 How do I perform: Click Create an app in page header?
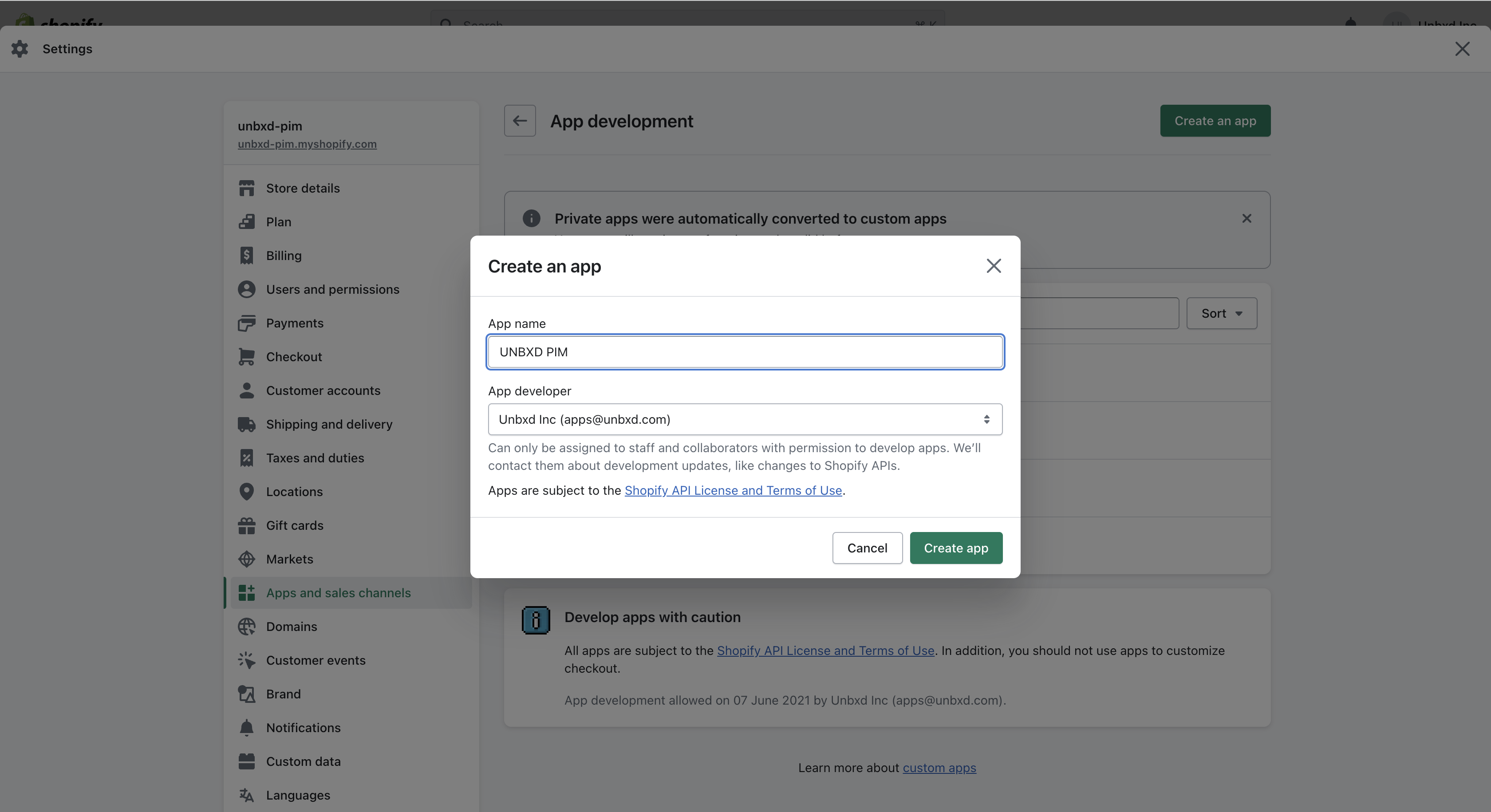(1215, 120)
